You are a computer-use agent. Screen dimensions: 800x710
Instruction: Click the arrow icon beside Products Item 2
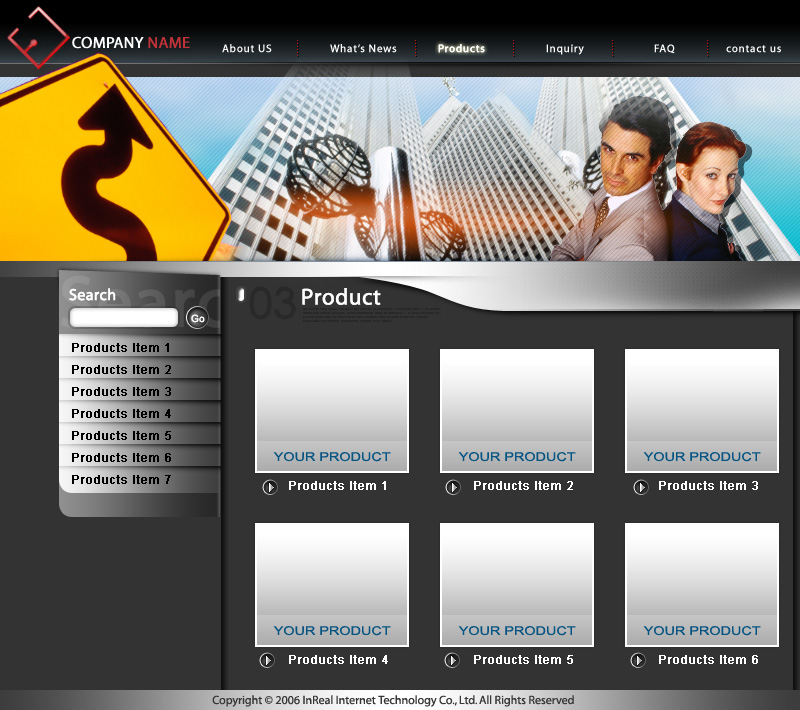pos(453,487)
